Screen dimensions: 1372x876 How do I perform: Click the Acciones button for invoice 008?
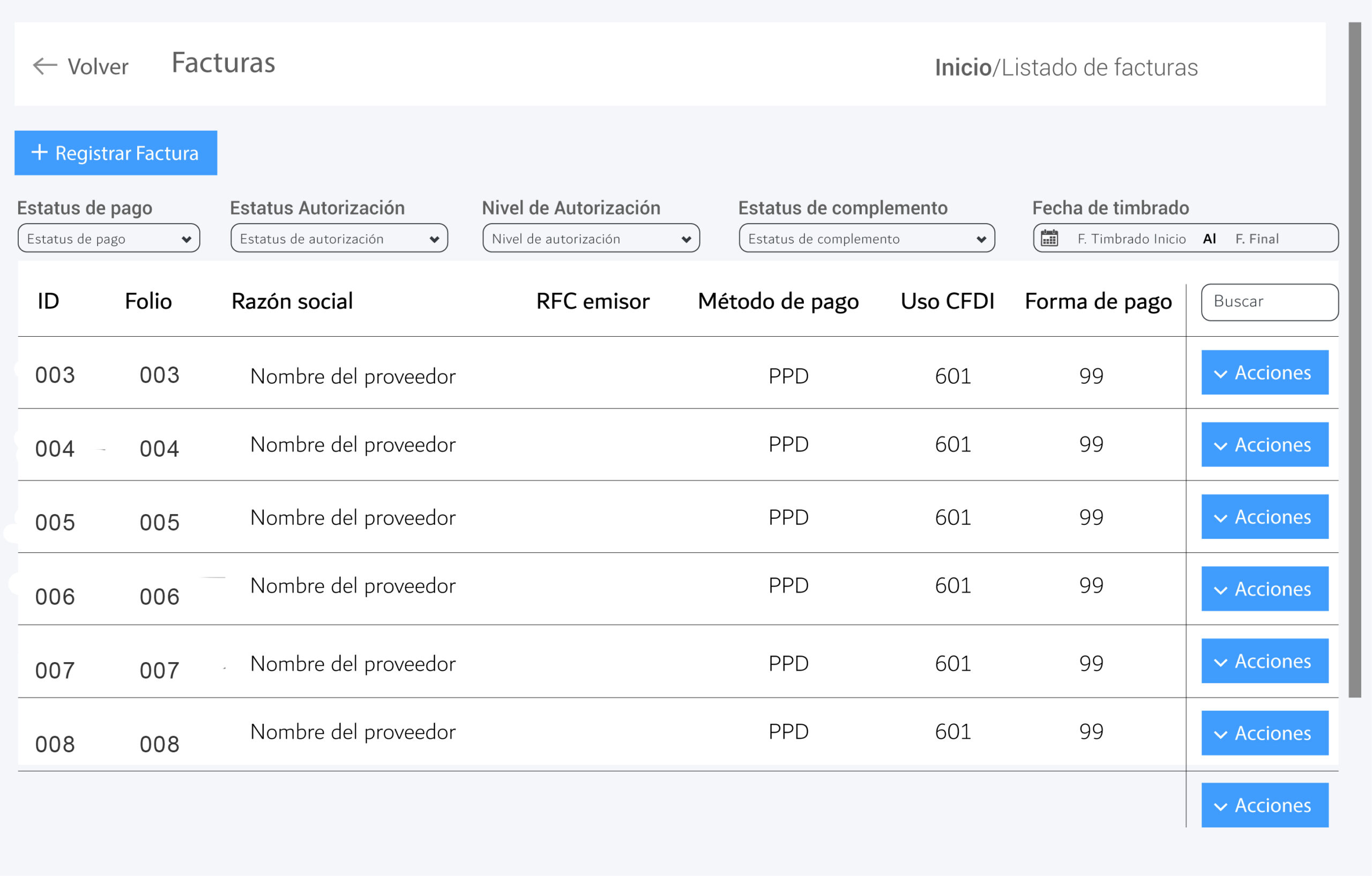pos(1264,733)
